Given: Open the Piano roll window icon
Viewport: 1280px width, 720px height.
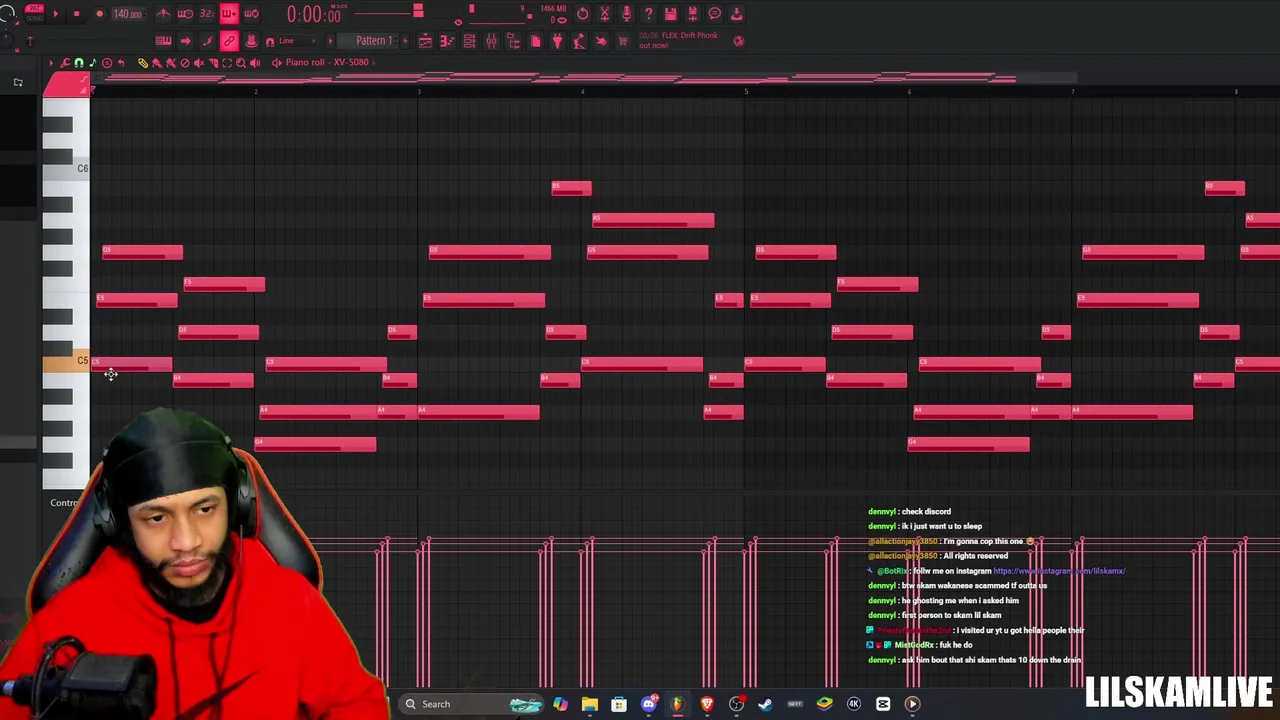Looking at the screenshot, I should click(x=447, y=41).
